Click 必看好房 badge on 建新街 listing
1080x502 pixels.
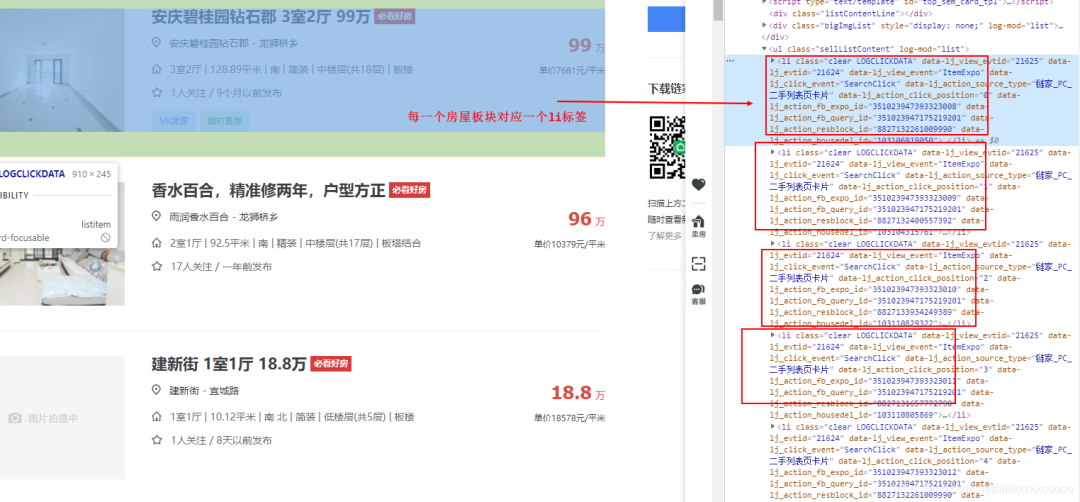331,364
